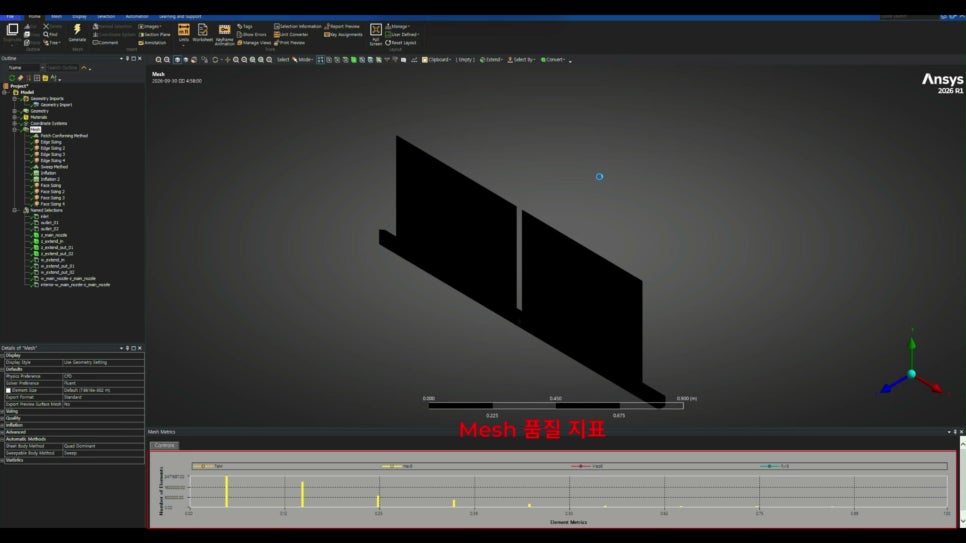The image size is (966, 543).
Task: Open Key Assignments tool
Action: [343, 35]
